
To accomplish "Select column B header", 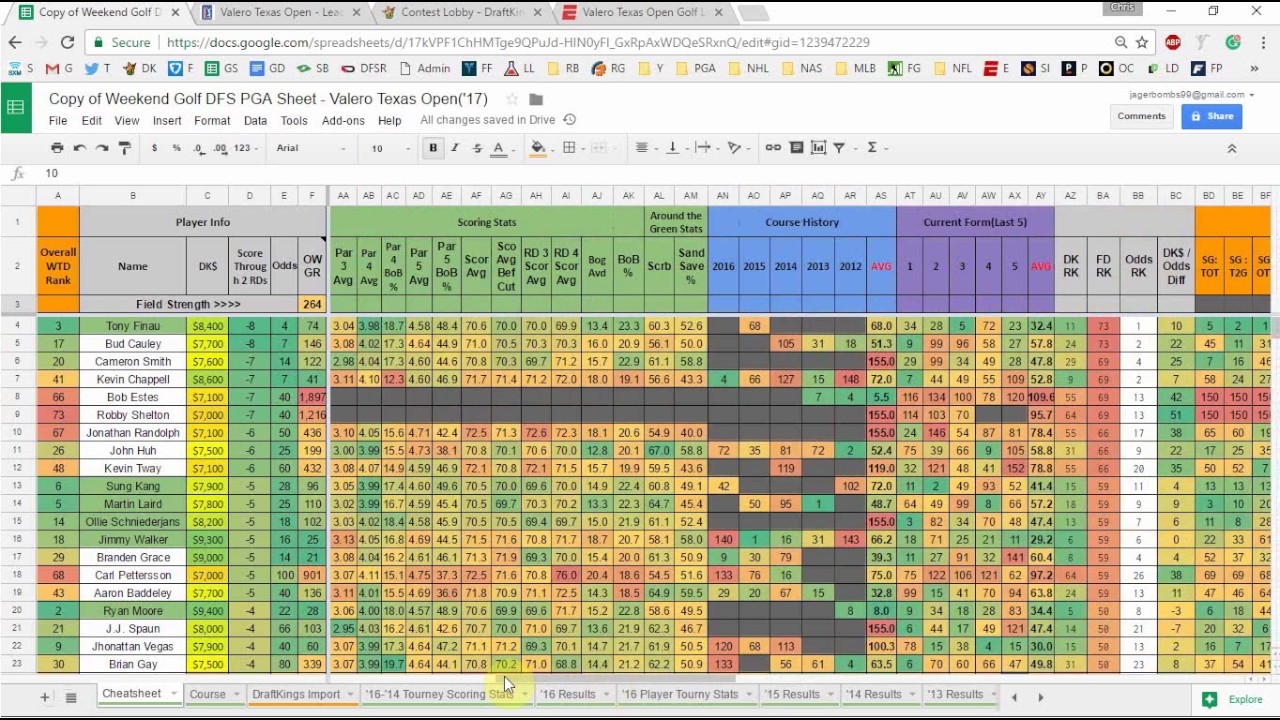I will (x=132, y=196).
